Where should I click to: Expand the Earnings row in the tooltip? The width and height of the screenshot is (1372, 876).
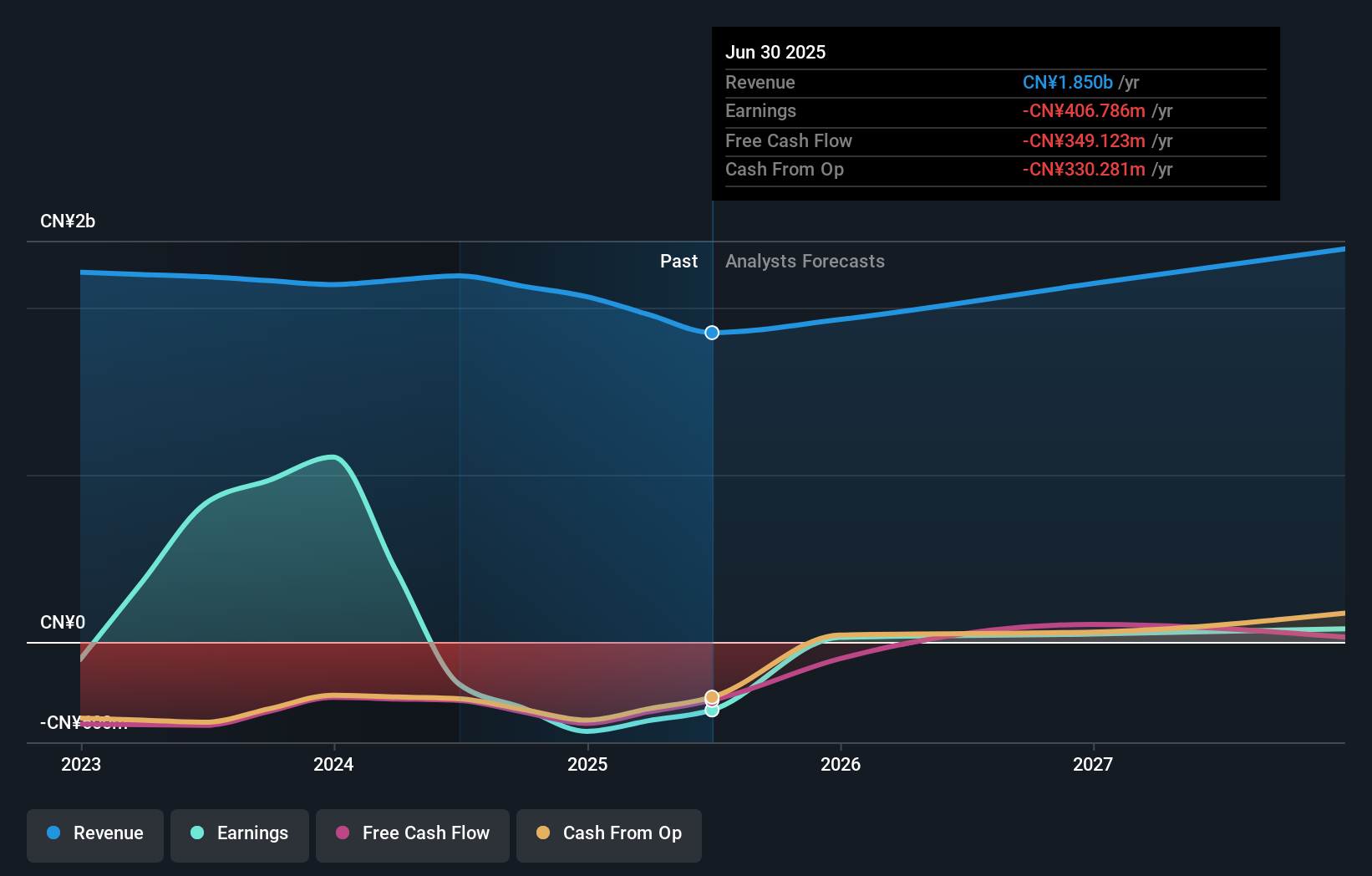coord(761,110)
